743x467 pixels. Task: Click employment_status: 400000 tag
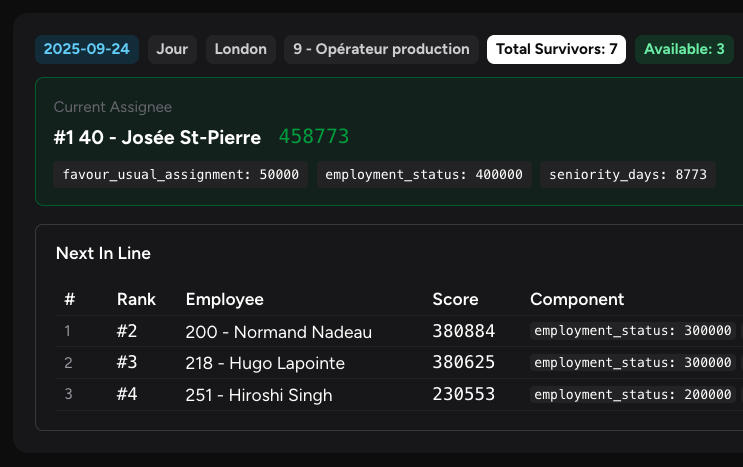coord(425,174)
